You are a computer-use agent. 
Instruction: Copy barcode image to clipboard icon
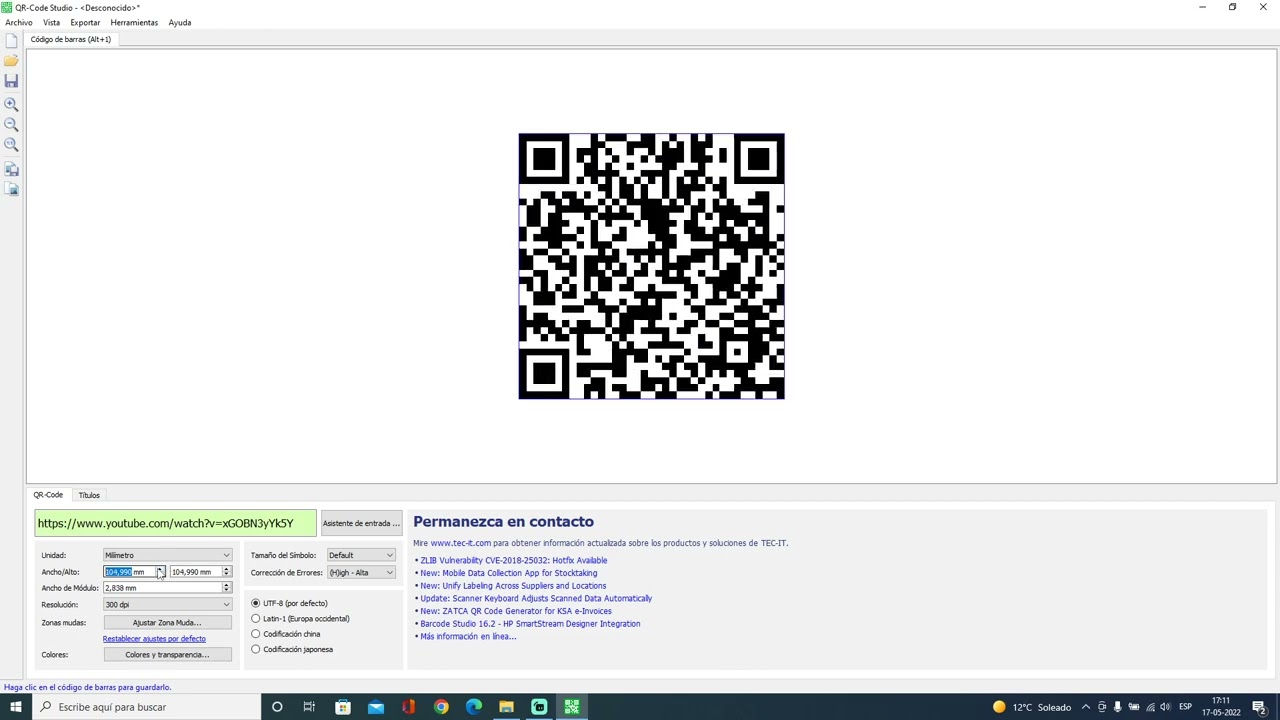coord(11,189)
